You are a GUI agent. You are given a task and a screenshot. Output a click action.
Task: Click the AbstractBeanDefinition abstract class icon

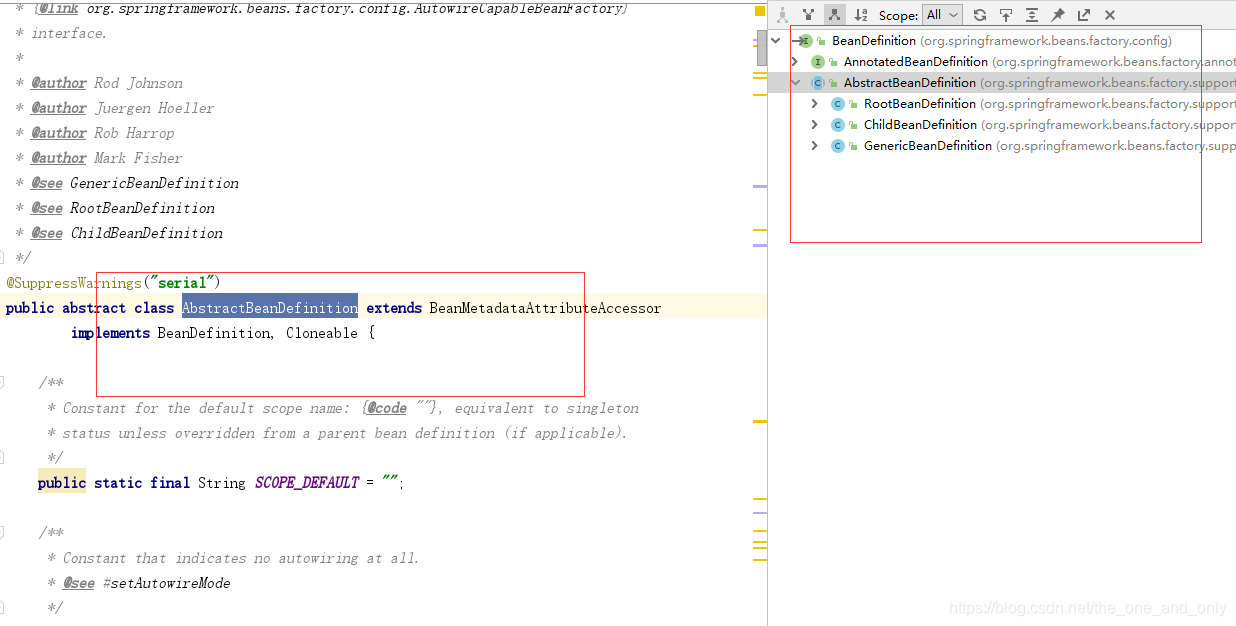pos(818,83)
